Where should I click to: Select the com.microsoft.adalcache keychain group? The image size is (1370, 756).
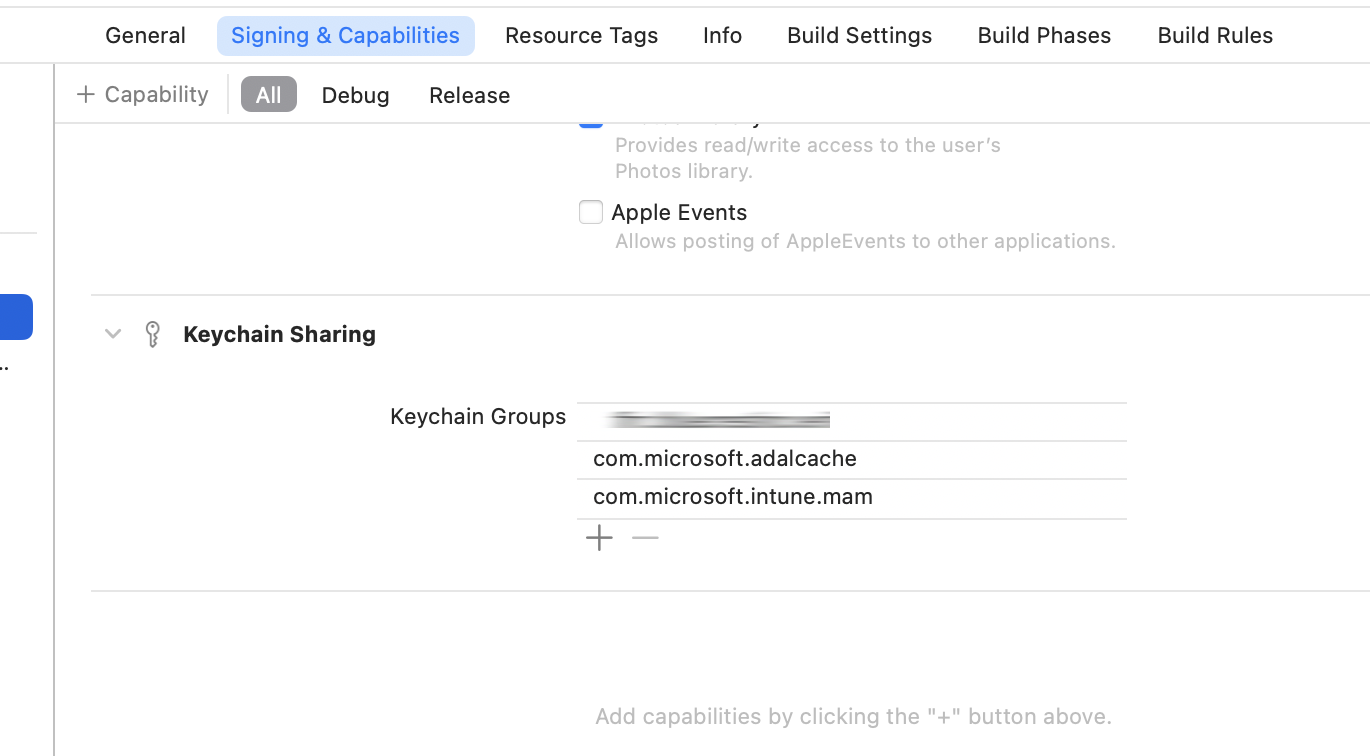point(725,458)
